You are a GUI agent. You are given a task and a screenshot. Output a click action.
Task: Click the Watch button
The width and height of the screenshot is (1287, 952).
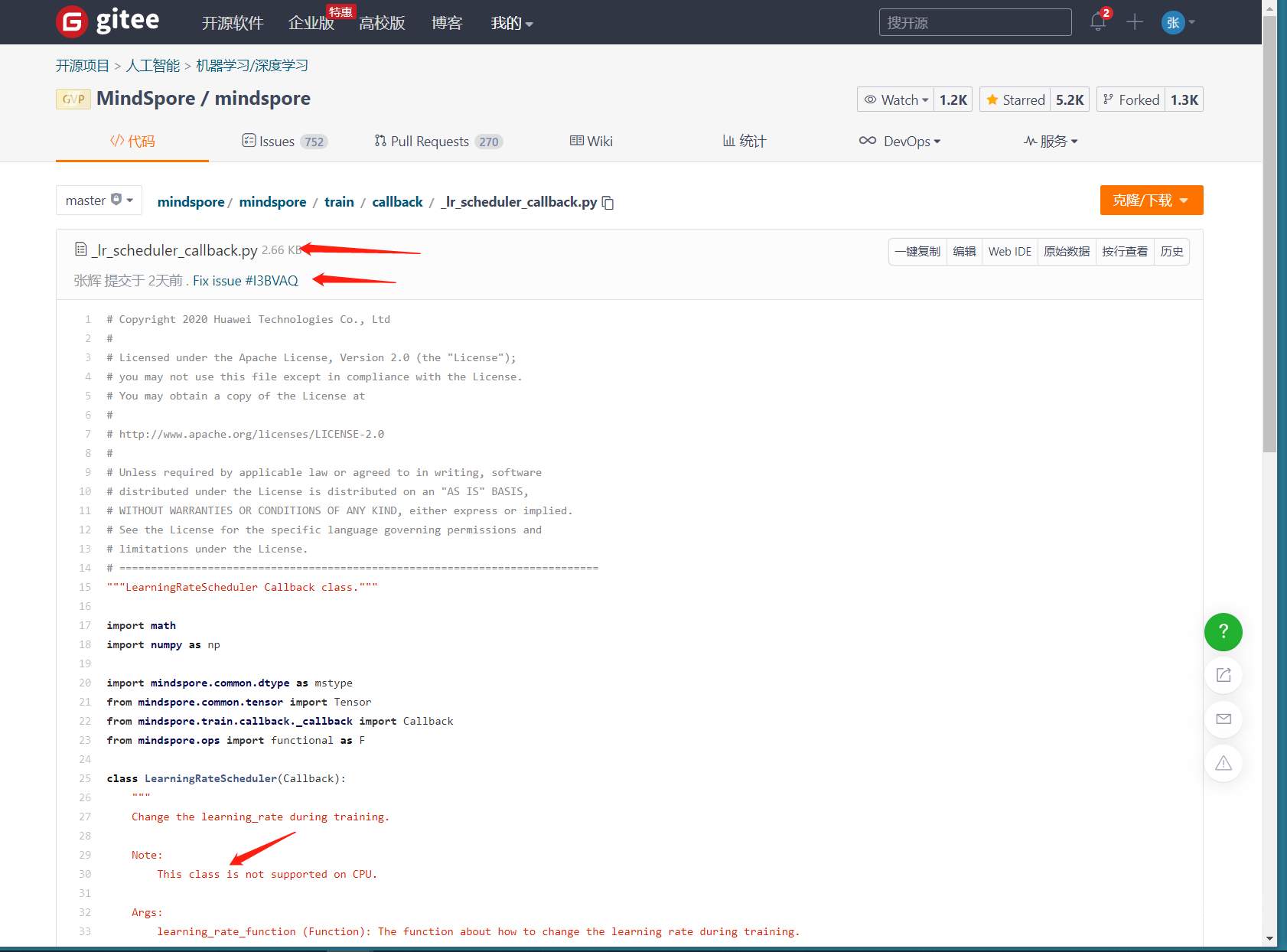click(896, 99)
